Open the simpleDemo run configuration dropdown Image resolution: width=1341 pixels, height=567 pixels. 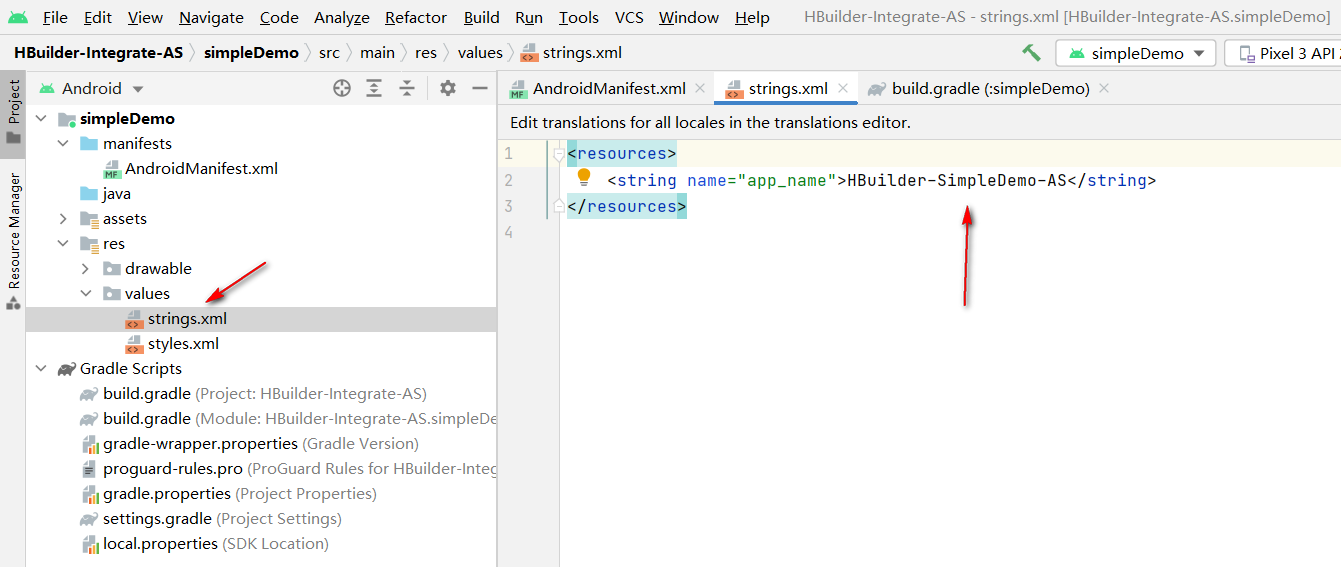pyautogui.click(x=1136, y=53)
